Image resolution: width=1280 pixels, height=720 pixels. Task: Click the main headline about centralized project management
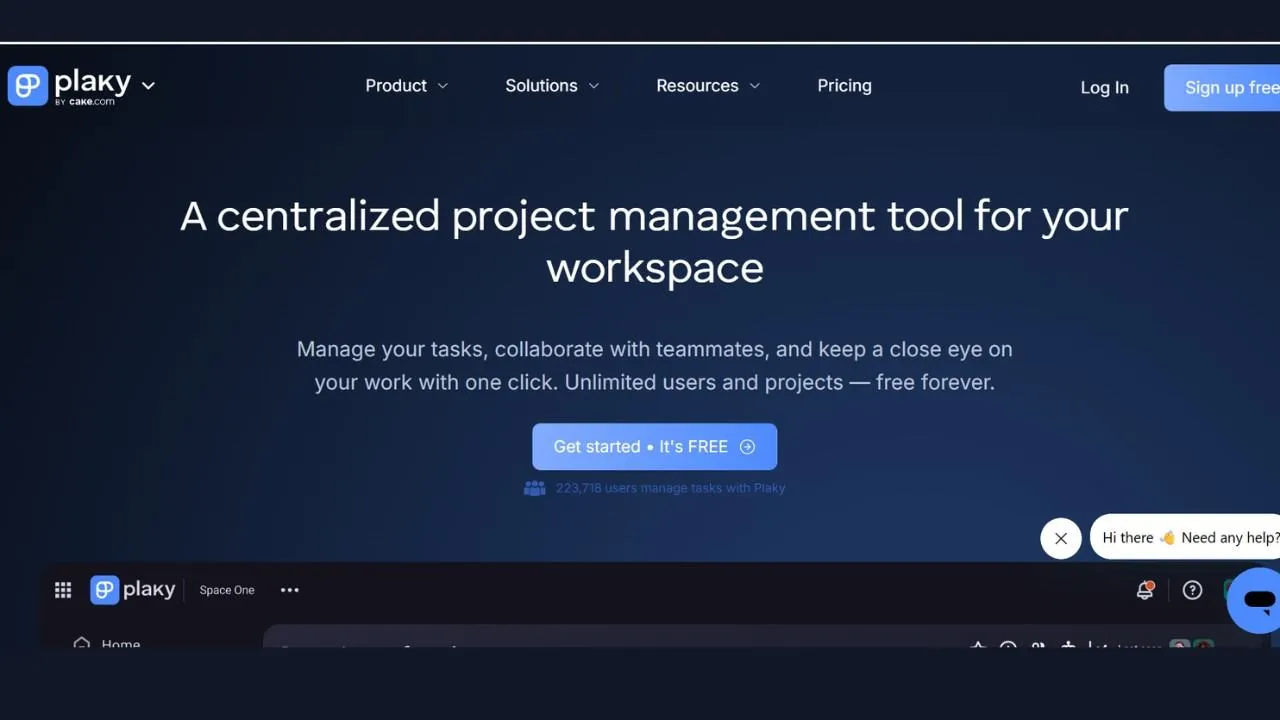pyautogui.click(x=655, y=241)
